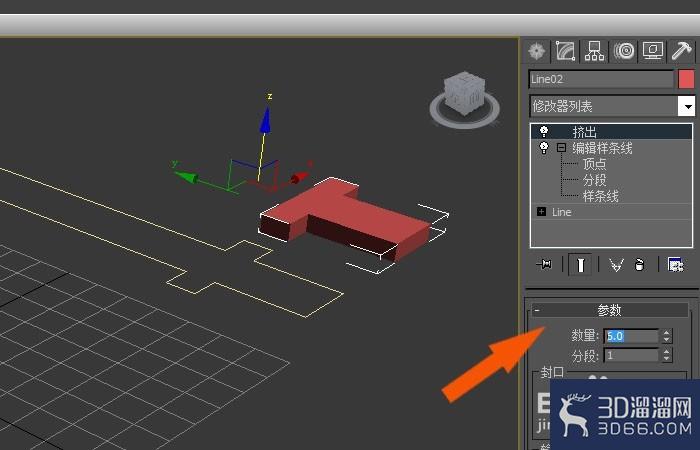Select the 分段 sub-object level
This screenshot has height=450, width=700.
click(x=594, y=180)
